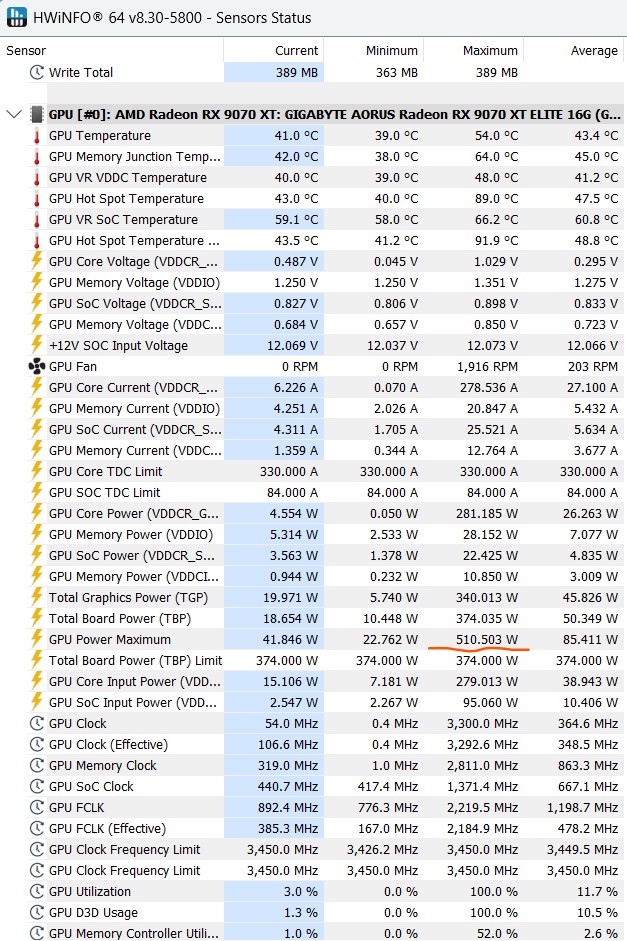Click the thermometer icon for GPU Temperature
This screenshot has height=941, width=627.
(x=37, y=136)
